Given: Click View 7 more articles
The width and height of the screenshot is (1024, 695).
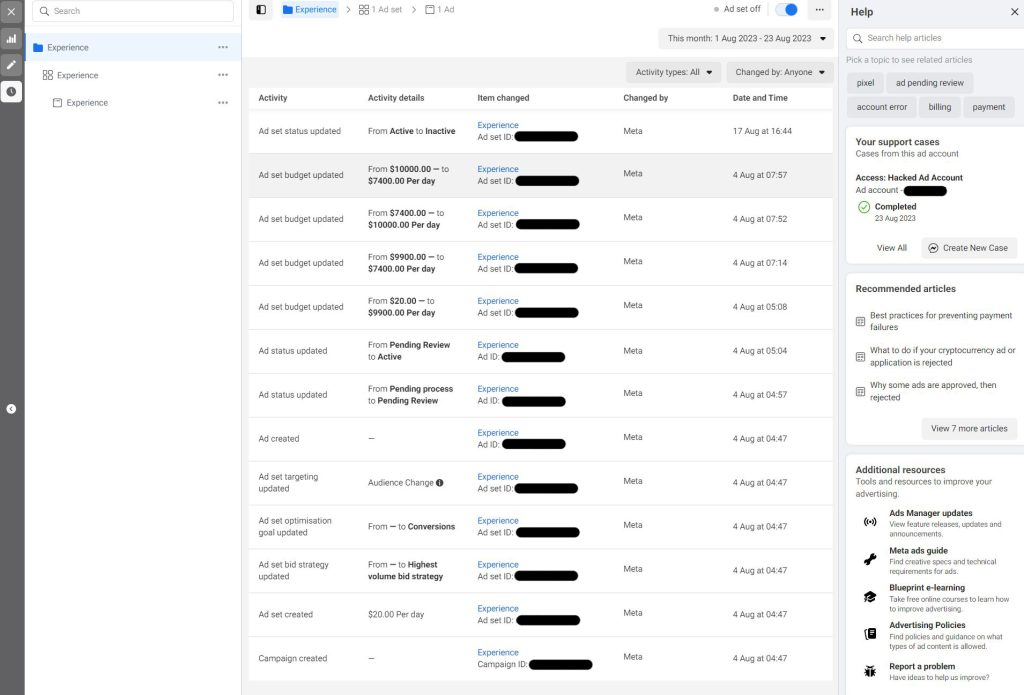Looking at the screenshot, I should (x=969, y=428).
